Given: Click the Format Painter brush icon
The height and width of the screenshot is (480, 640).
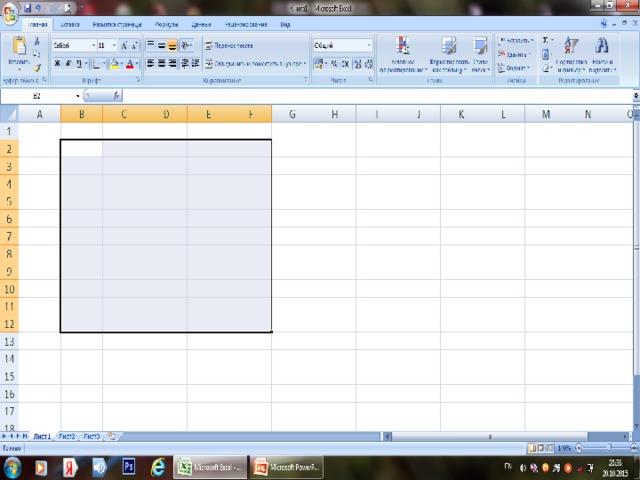Looking at the screenshot, I should [x=37, y=68].
